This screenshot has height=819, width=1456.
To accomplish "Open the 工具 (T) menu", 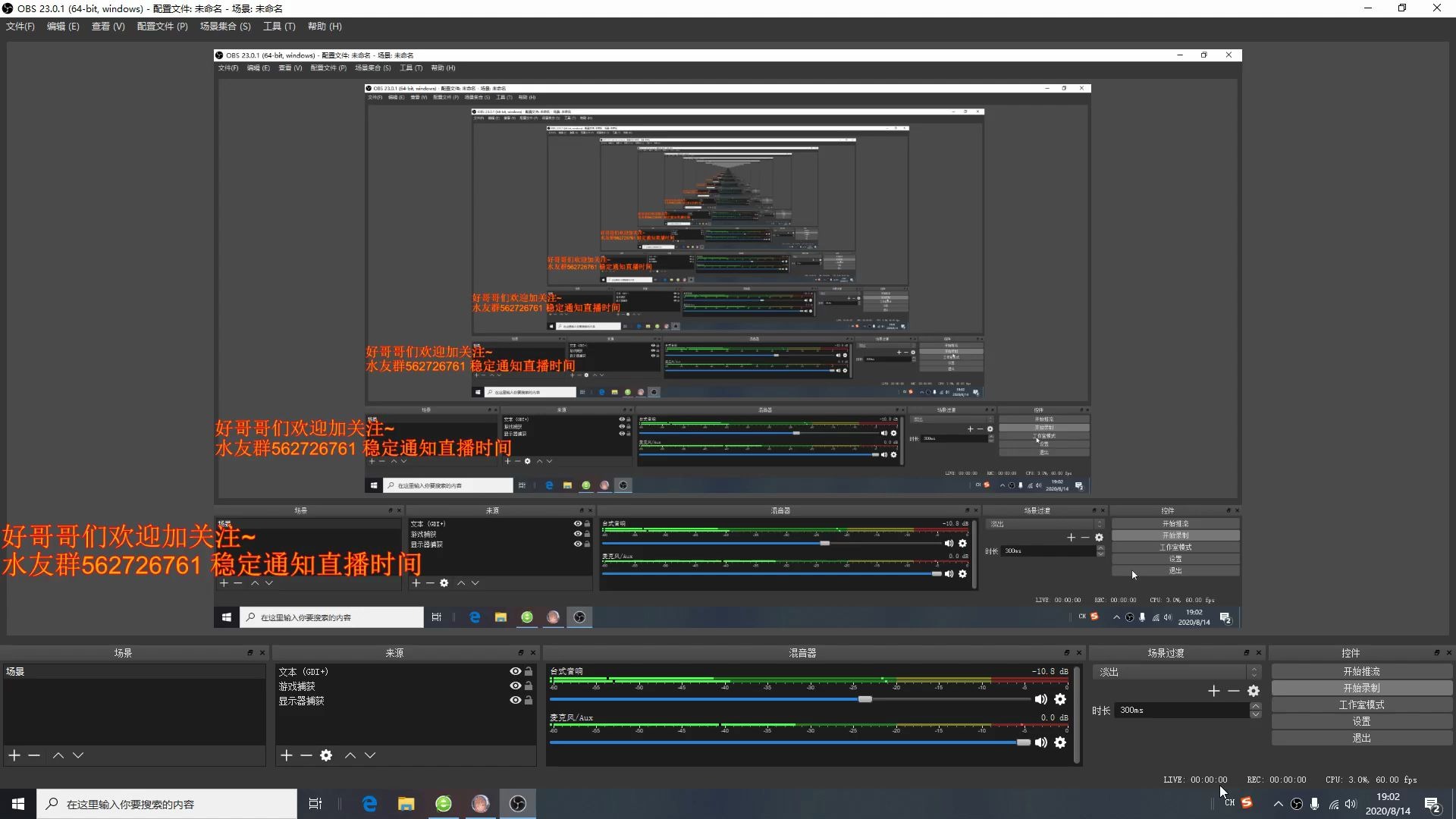I will click(278, 27).
